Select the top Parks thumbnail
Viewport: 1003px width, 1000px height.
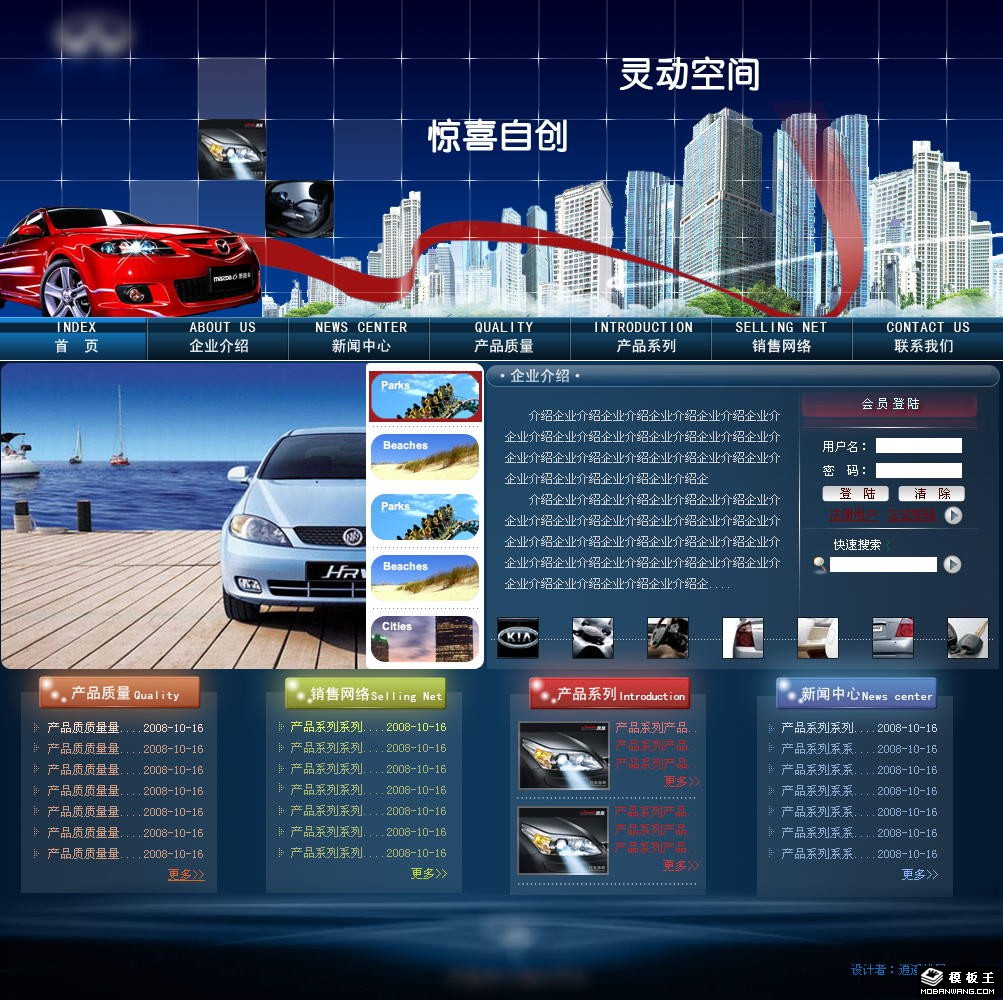(x=425, y=397)
